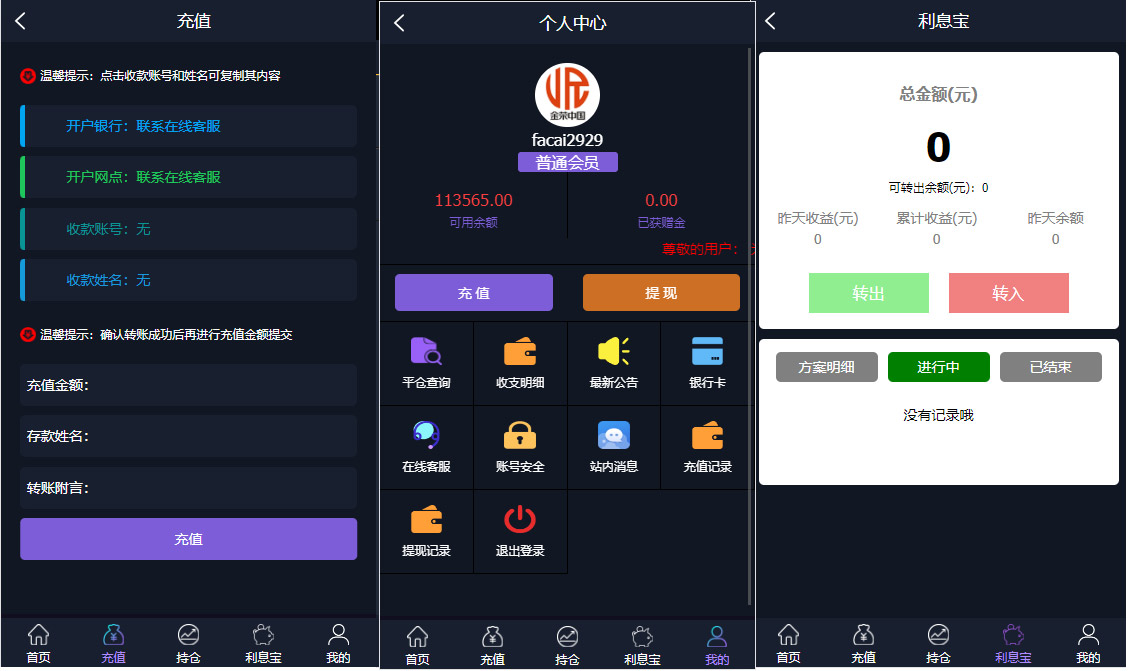Click the username facai2929
Viewport: 1129px width, 671px height.
[x=567, y=140]
